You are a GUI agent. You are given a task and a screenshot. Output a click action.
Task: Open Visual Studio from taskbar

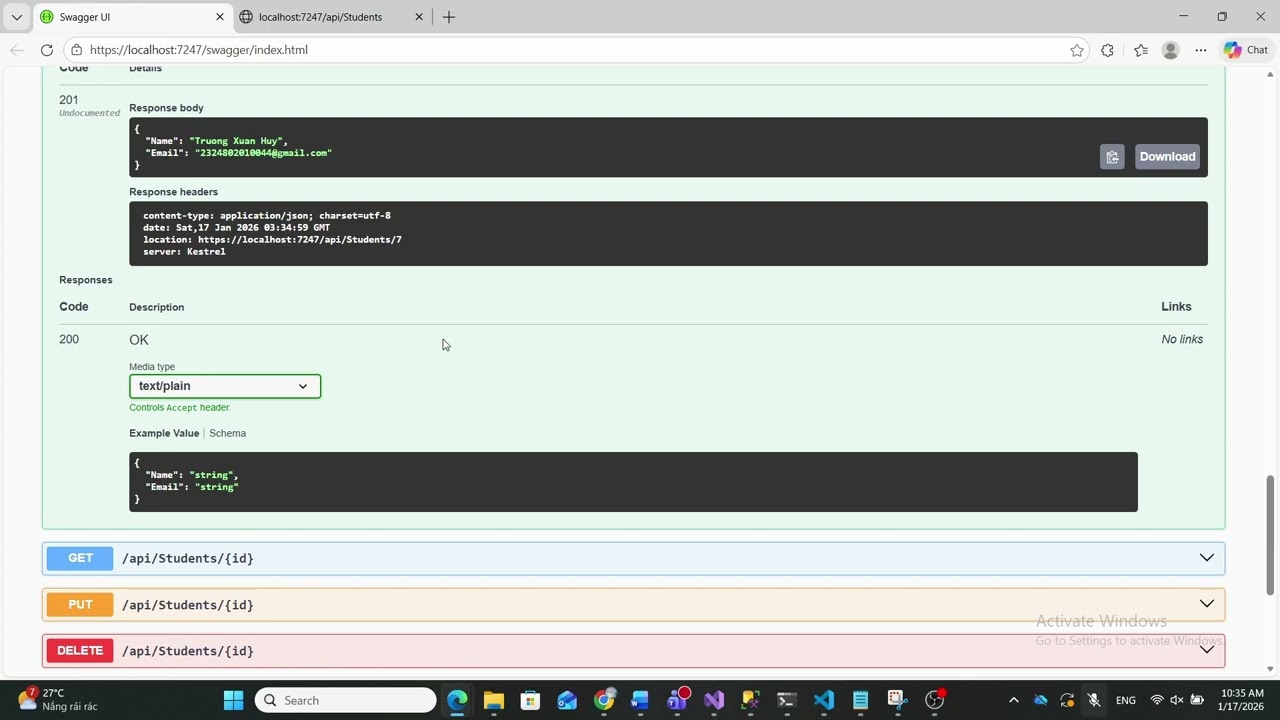tap(714, 700)
